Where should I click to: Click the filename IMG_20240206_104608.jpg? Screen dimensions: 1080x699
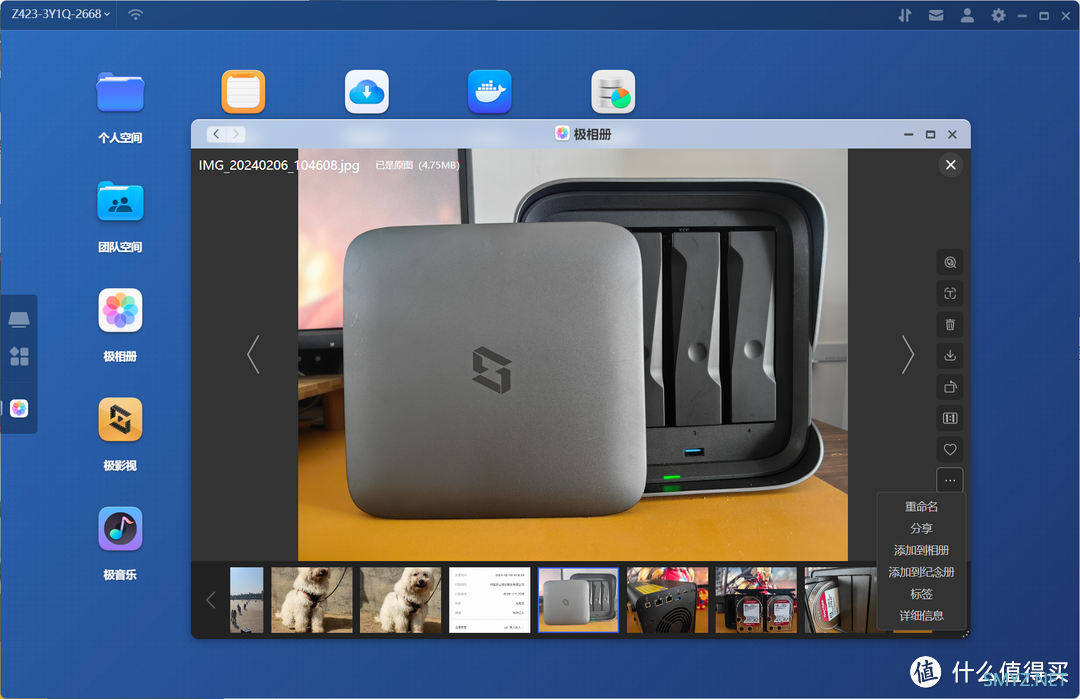279,165
